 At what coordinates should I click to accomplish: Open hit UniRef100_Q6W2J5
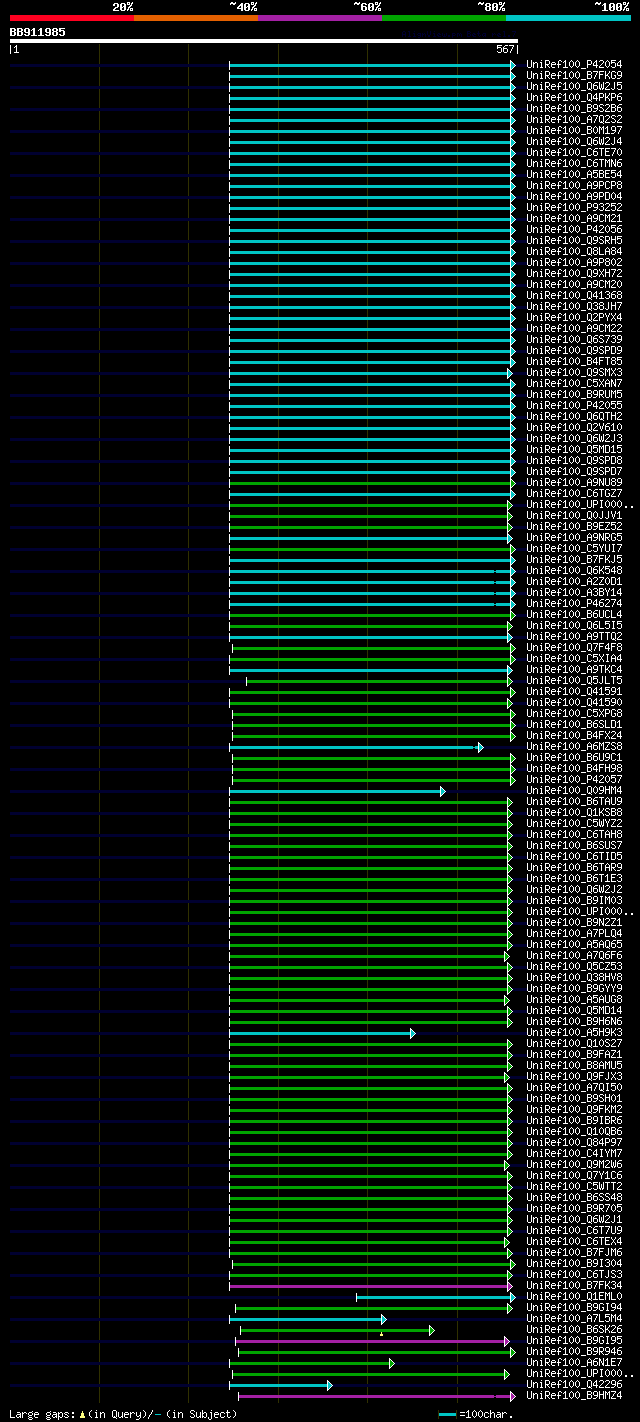pyautogui.click(x=574, y=87)
